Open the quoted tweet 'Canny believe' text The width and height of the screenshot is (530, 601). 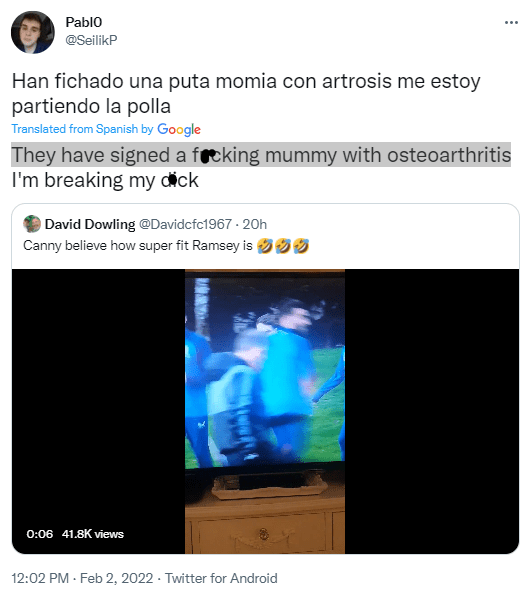click(x=138, y=245)
